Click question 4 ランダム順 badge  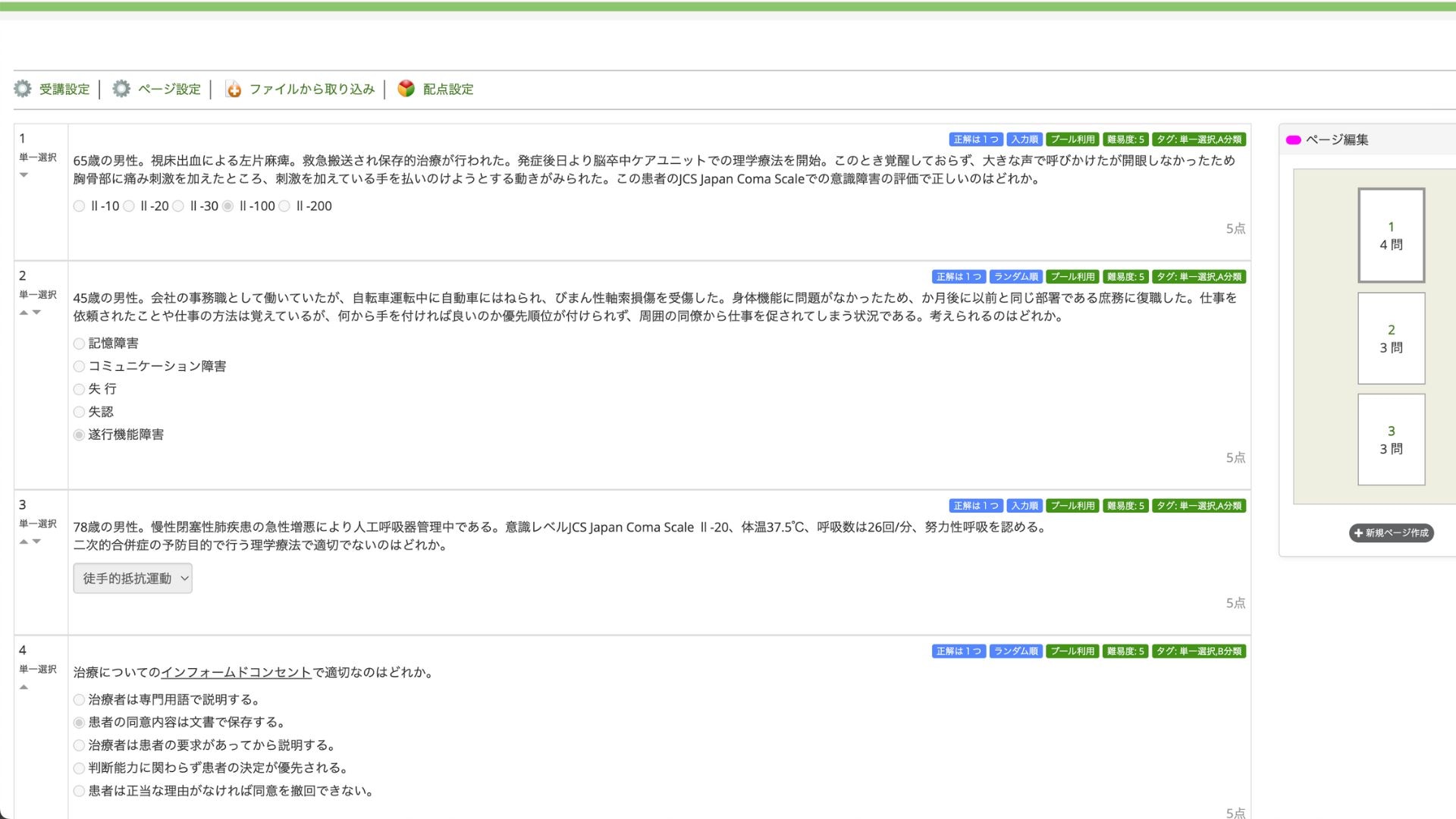pos(1015,651)
